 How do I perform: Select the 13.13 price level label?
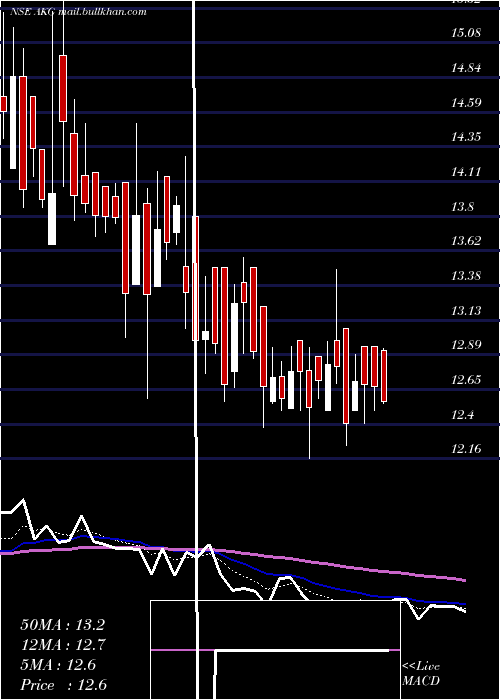pyautogui.click(x=466, y=310)
